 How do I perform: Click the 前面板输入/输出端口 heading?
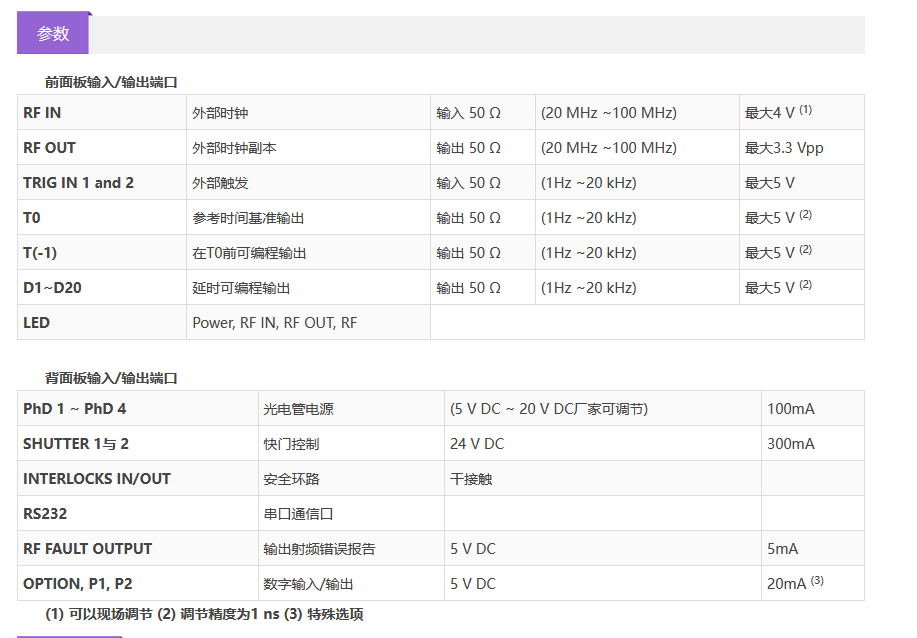coord(111,82)
